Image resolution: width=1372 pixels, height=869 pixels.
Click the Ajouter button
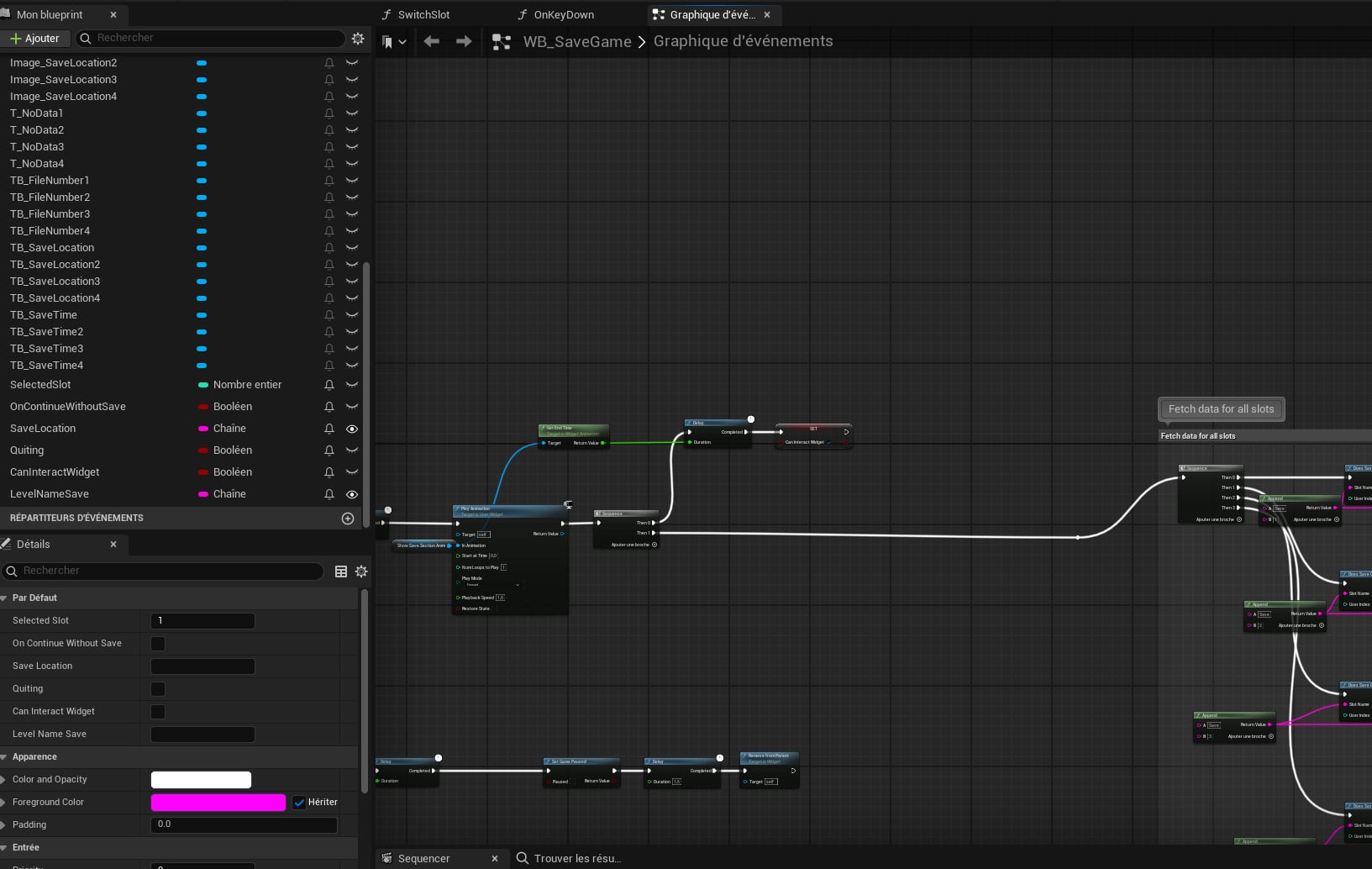pyautogui.click(x=34, y=39)
